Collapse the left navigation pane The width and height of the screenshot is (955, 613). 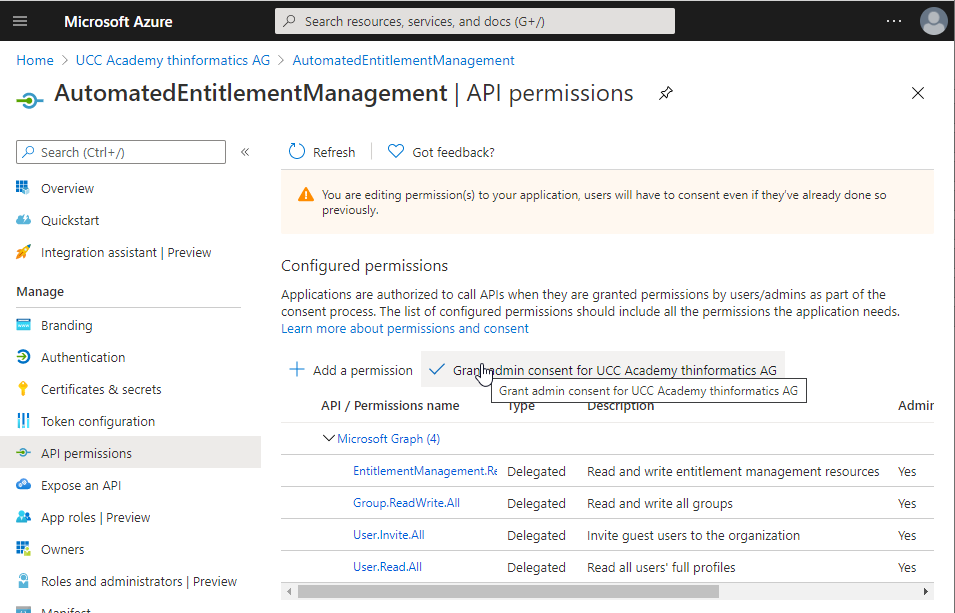click(x=245, y=152)
